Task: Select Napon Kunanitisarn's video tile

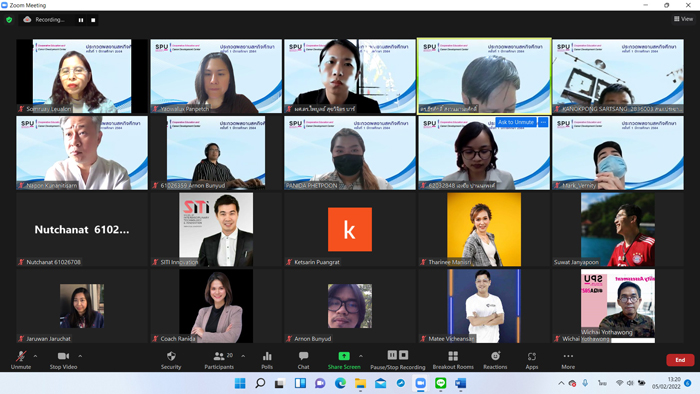Action: click(82, 153)
